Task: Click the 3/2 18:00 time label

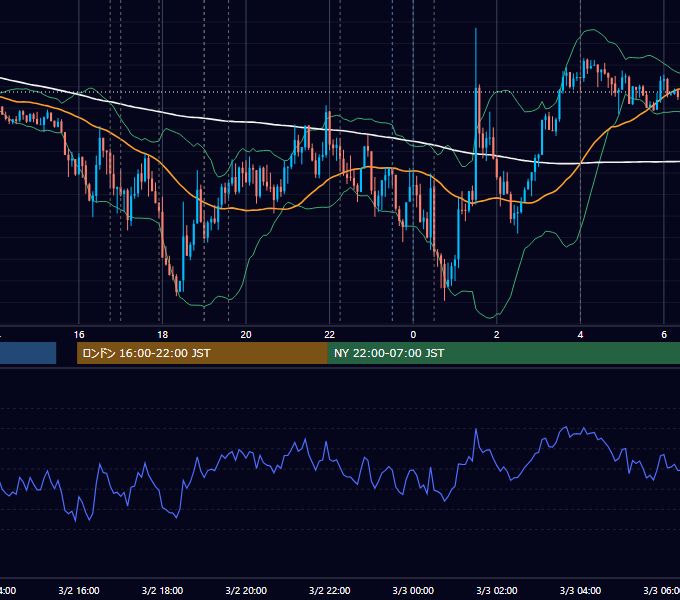Action: point(162,590)
